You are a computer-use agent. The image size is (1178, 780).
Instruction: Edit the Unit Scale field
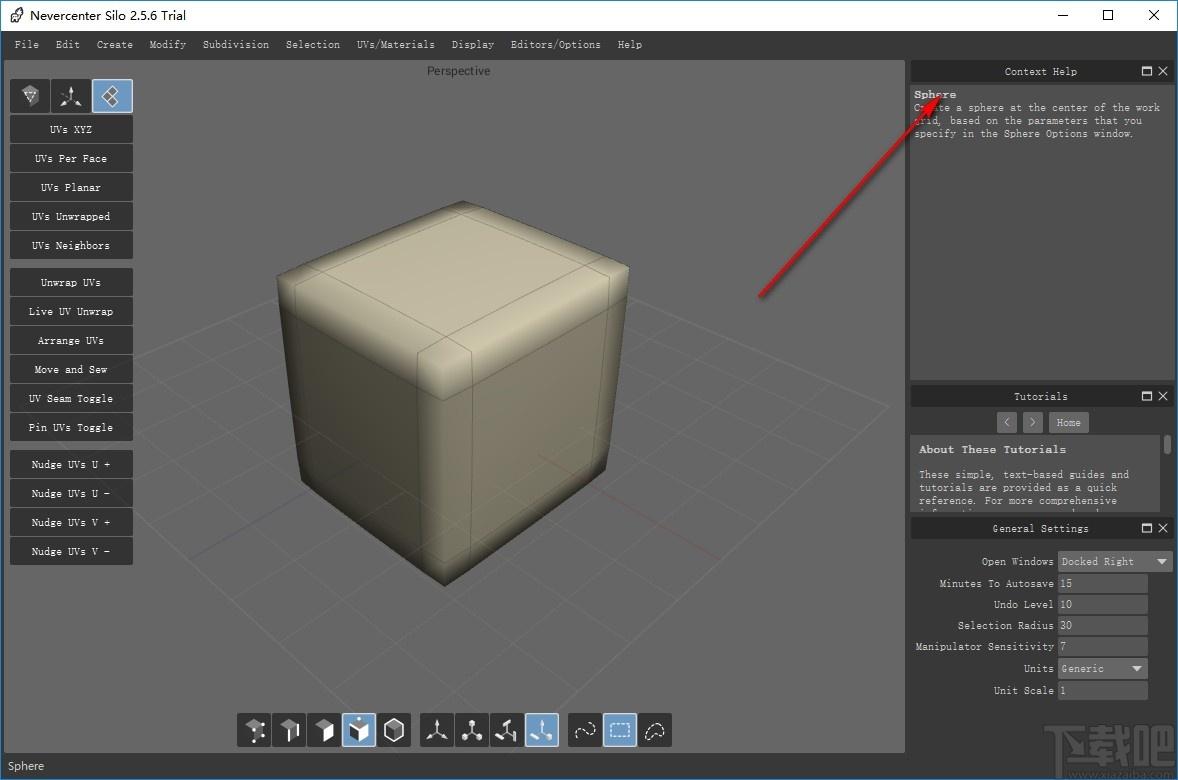pos(1103,690)
